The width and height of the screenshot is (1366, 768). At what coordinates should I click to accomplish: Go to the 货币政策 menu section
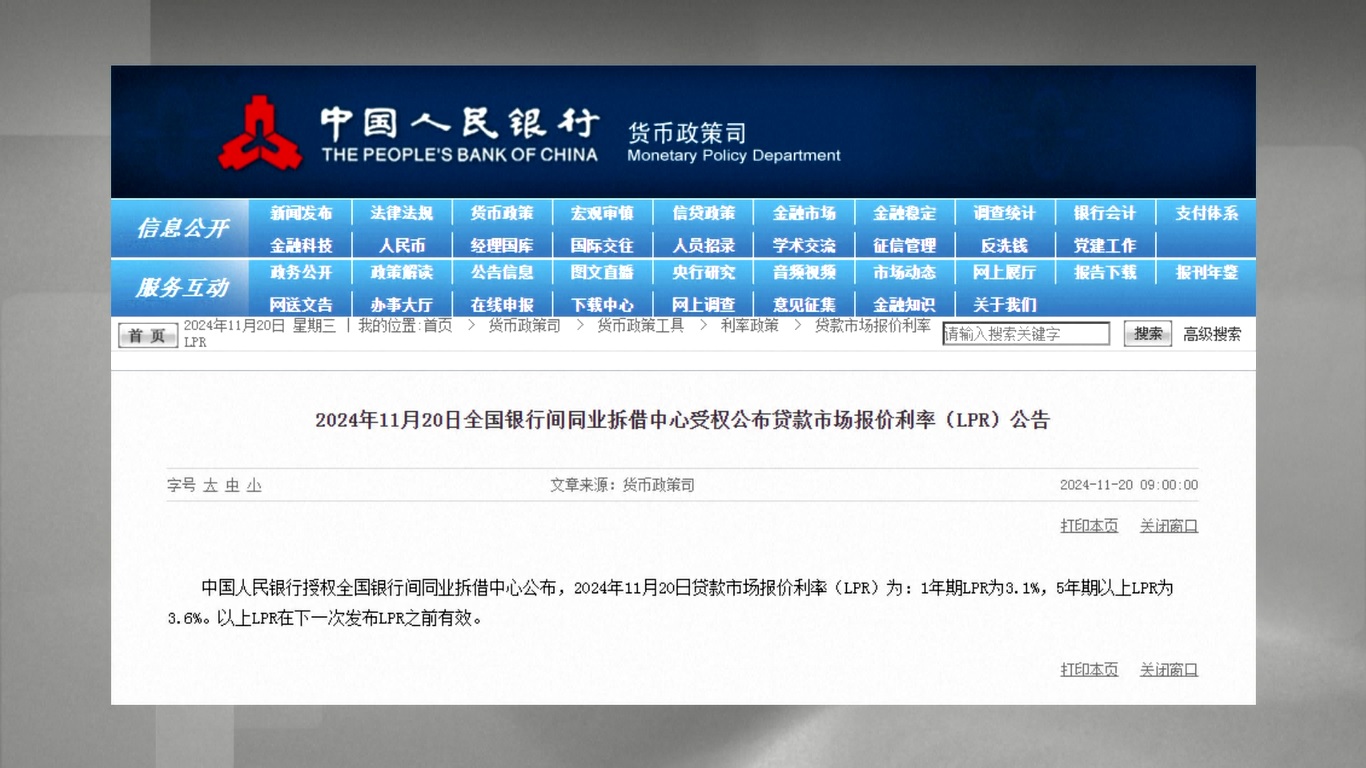tap(502, 213)
